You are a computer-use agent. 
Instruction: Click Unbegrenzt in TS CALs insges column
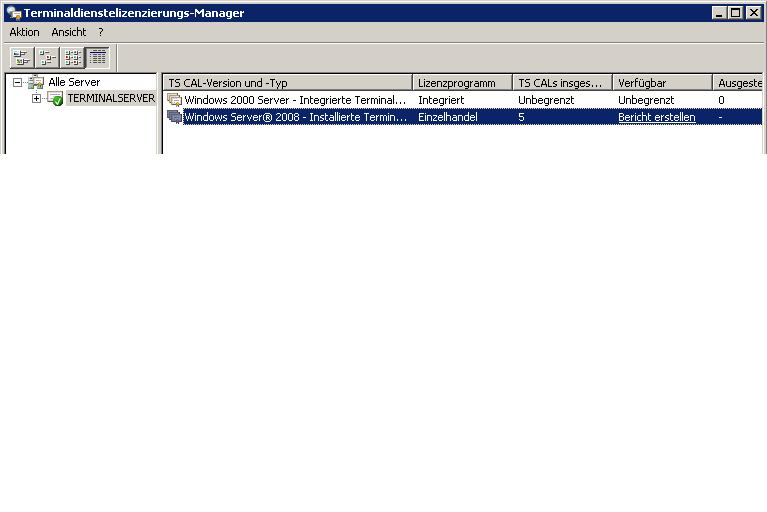(x=546, y=100)
